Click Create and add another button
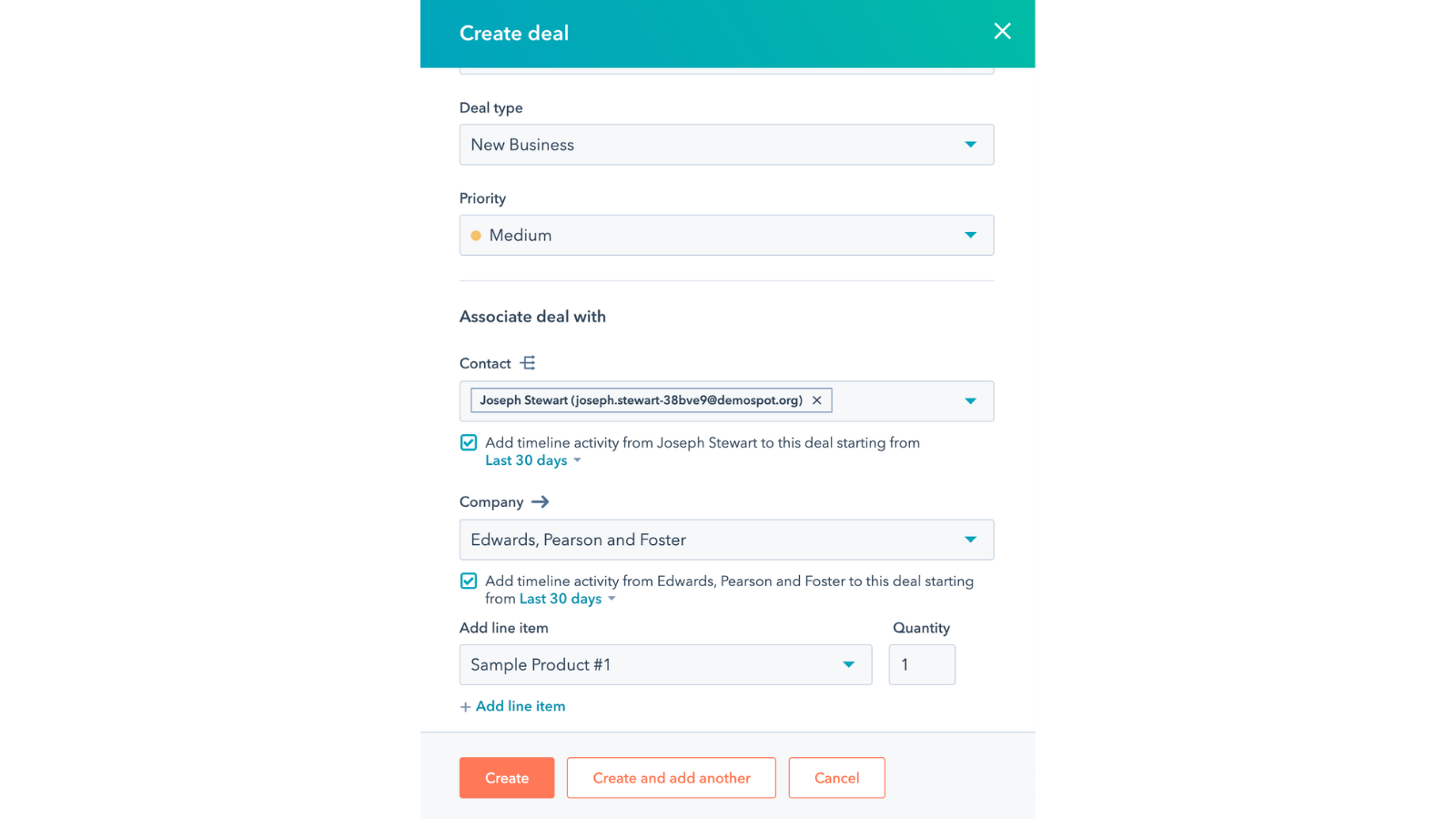 pyautogui.click(x=671, y=778)
